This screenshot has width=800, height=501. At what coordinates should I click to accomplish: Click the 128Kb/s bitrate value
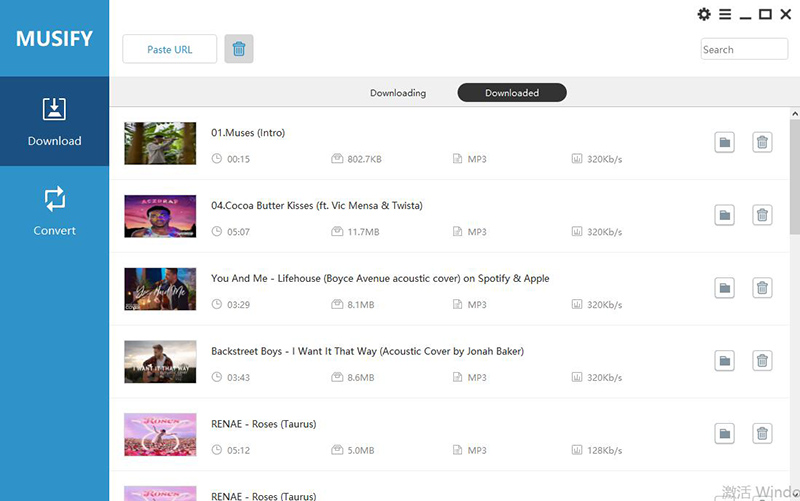(x=605, y=451)
